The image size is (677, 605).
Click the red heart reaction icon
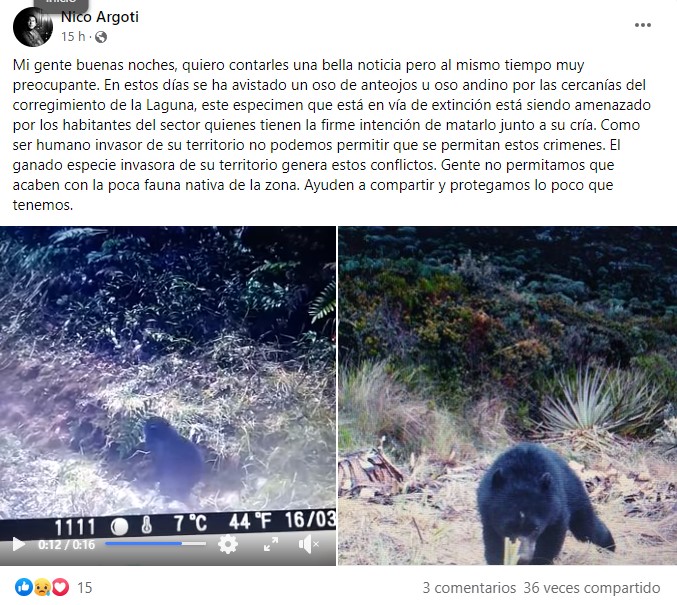tap(60, 587)
